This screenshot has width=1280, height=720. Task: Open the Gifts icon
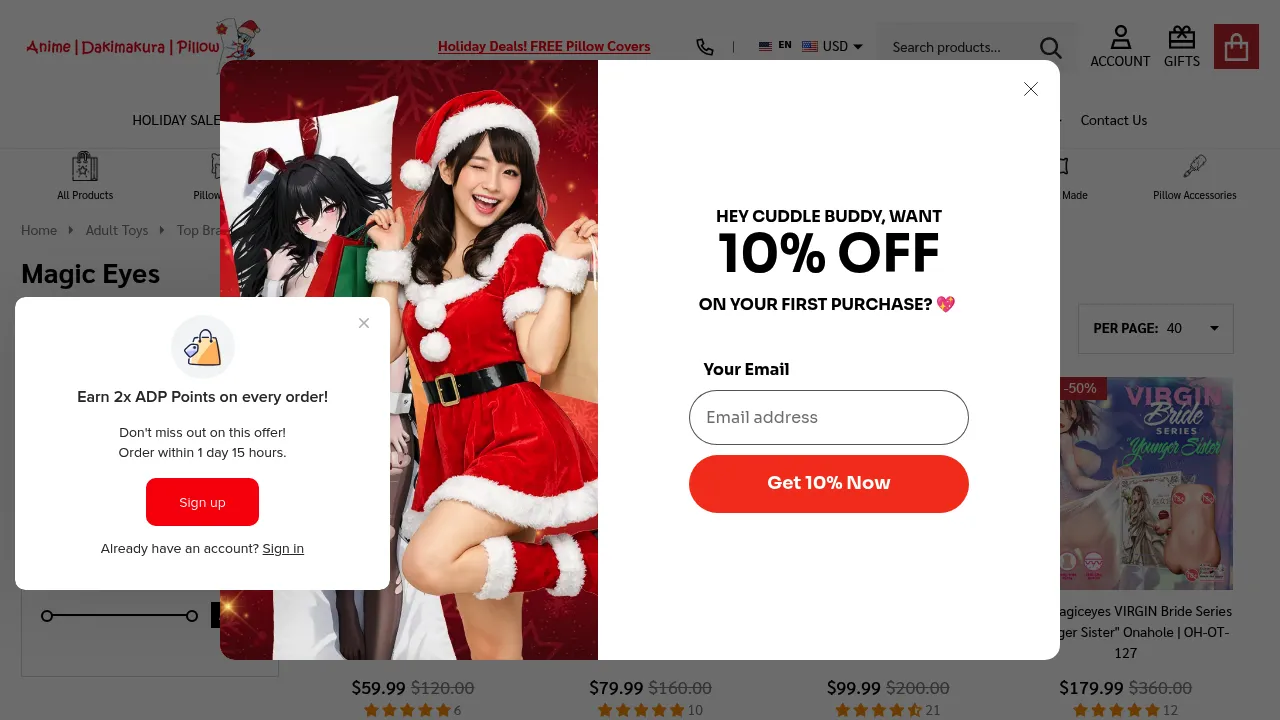[1182, 46]
